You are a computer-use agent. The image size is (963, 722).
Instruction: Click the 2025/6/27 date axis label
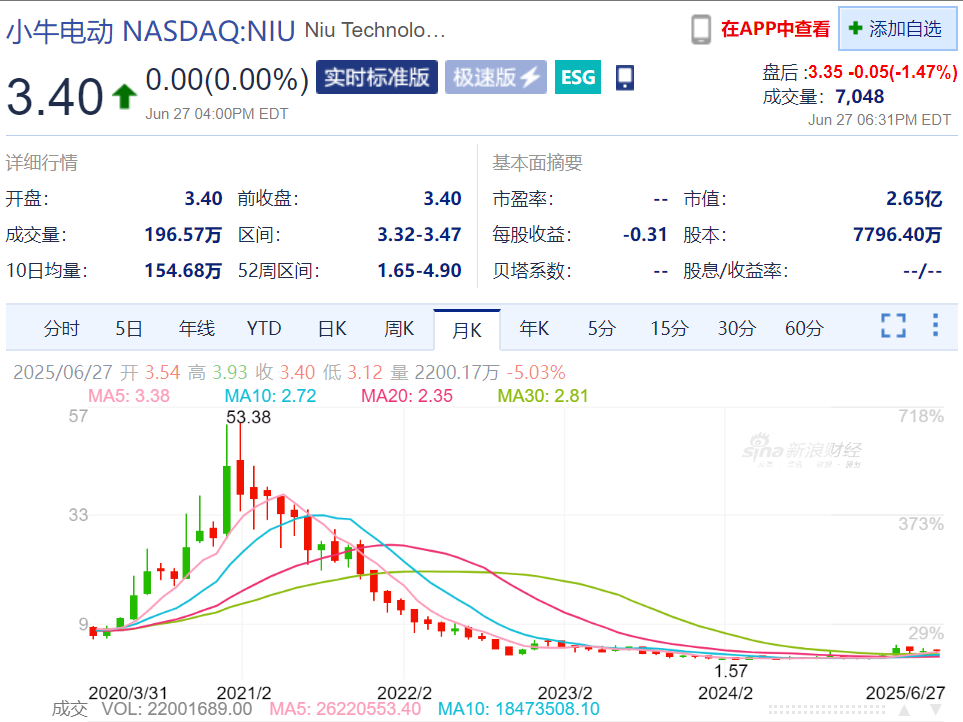tap(905, 693)
